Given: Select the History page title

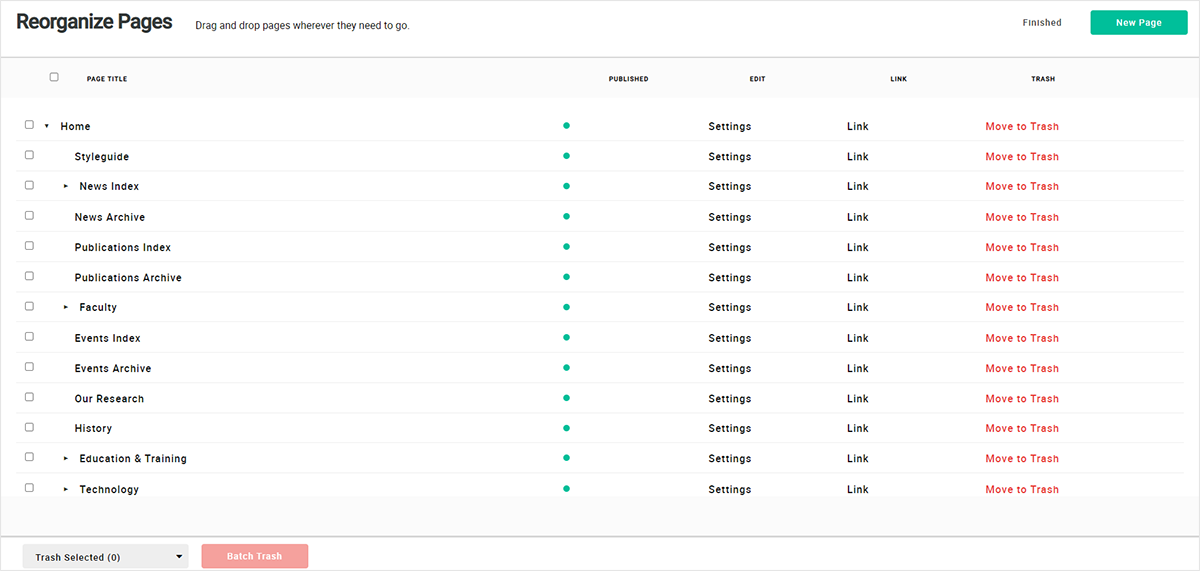Looking at the screenshot, I should pyautogui.click(x=93, y=428).
